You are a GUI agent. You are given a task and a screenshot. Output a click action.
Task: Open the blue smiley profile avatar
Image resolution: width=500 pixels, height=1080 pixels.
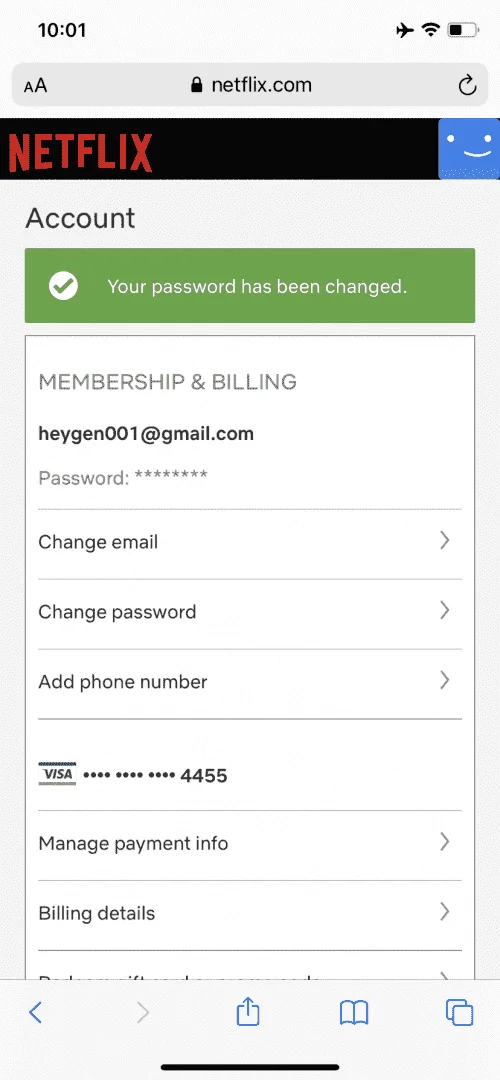pos(469,149)
